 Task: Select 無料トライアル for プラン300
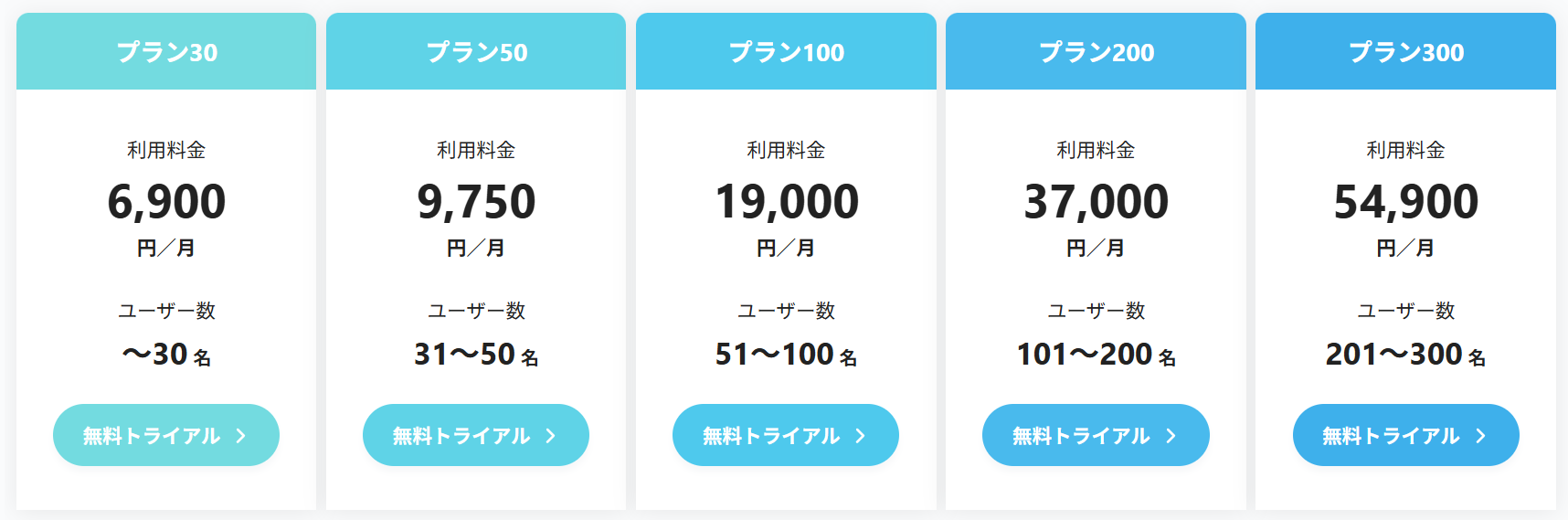click(x=1405, y=435)
